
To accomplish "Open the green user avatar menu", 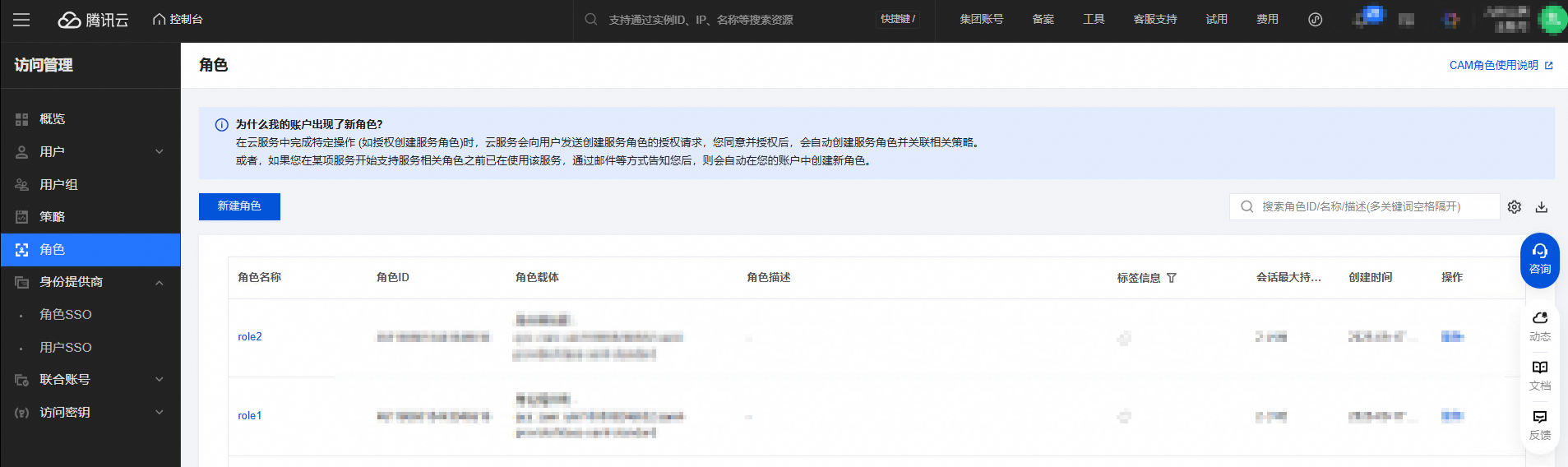I will point(1552,20).
